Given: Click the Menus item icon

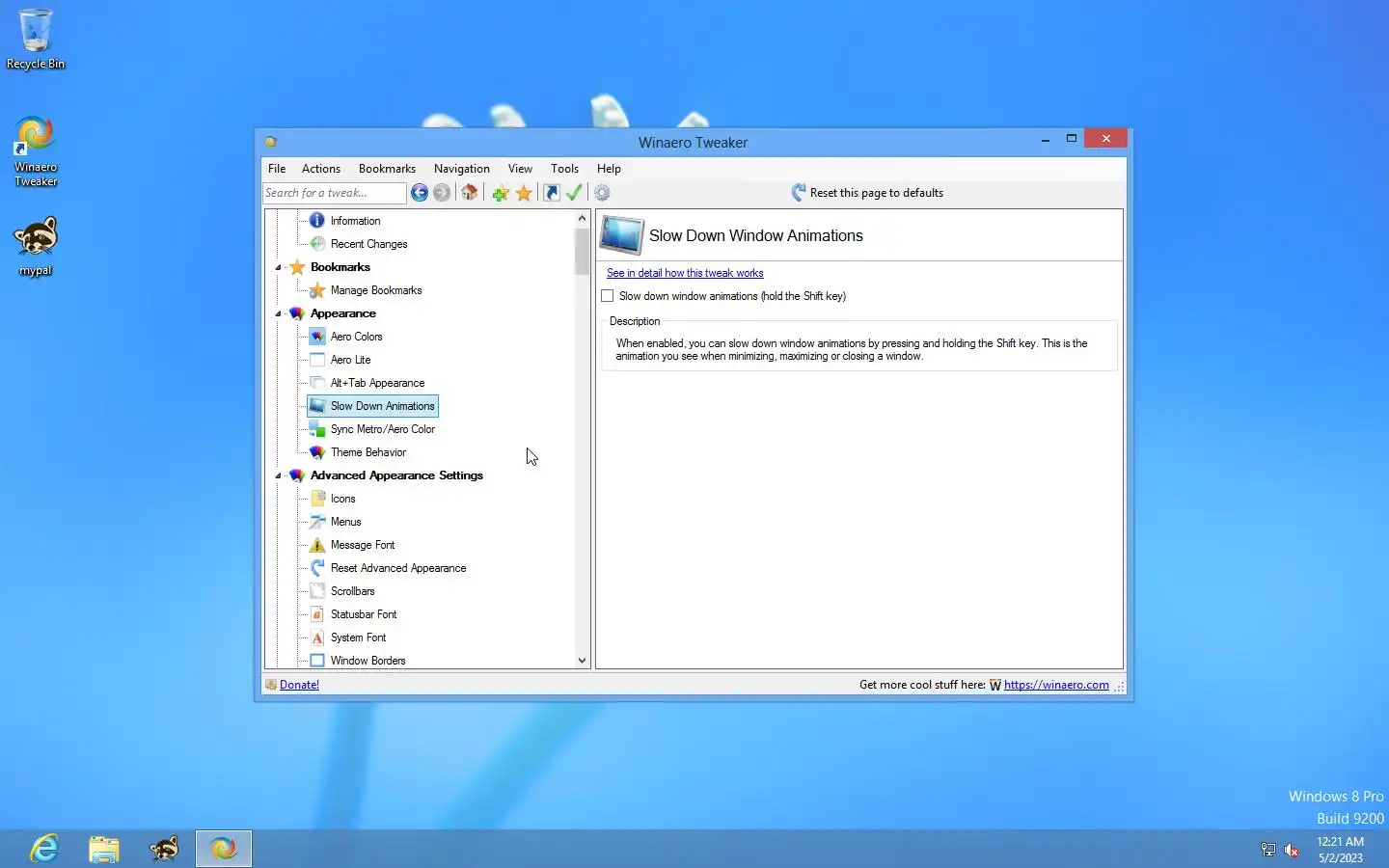Looking at the screenshot, I should pos(317,522).
